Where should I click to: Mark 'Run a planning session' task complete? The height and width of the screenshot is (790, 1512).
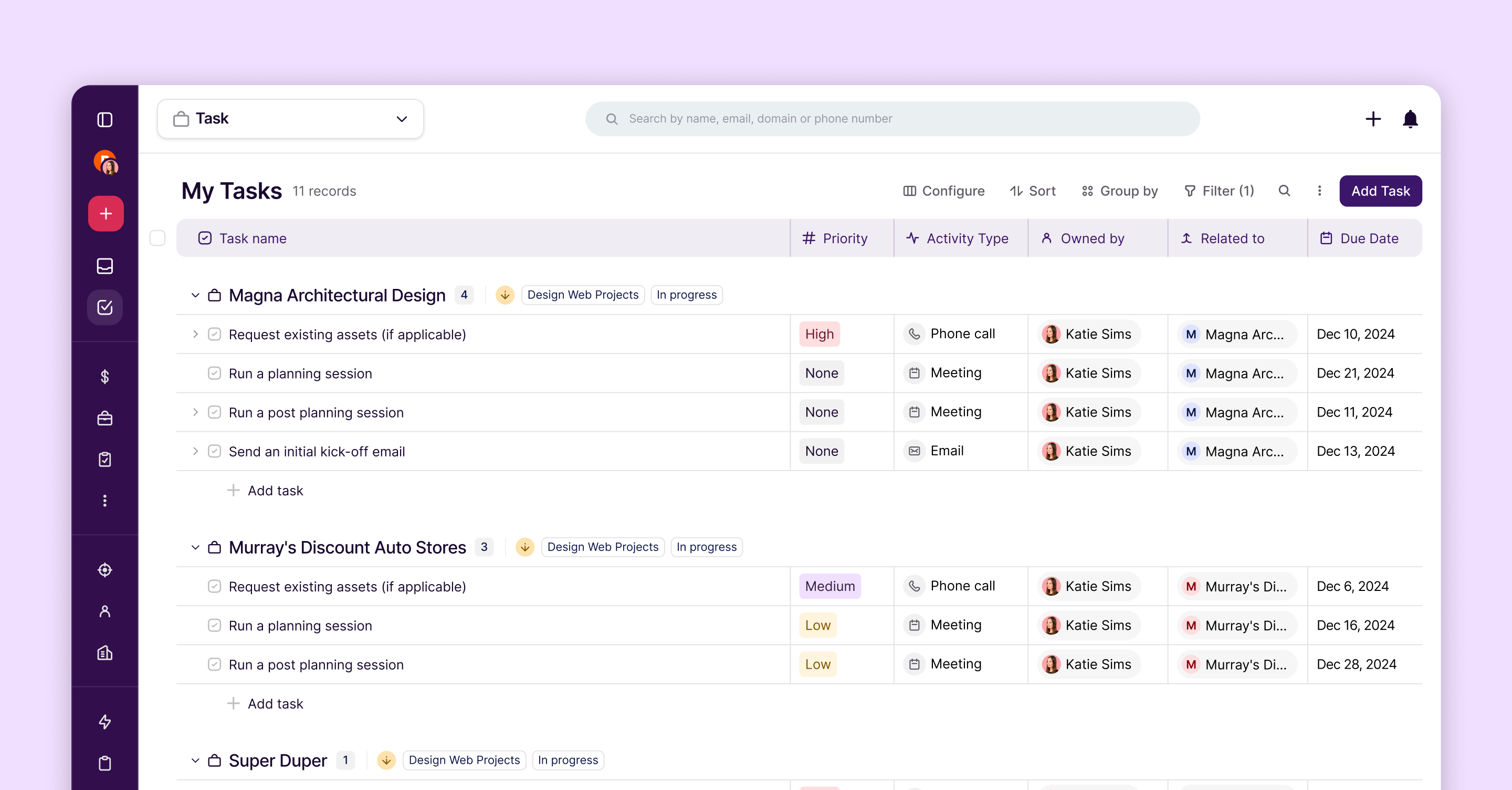coord(214,373)
